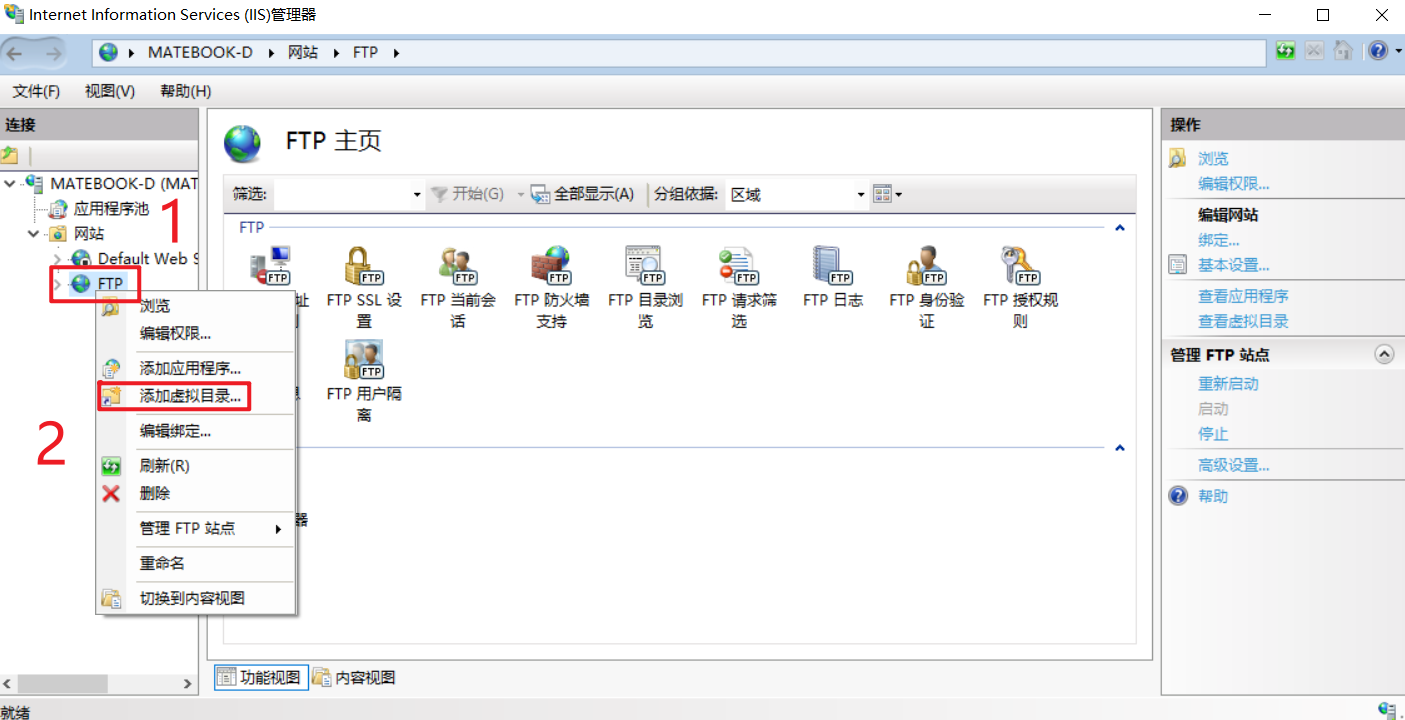The width and height of the screenshot is (1405, 720).
Task: Click the refresh page icon in address bar
Action: point(1286,50)
